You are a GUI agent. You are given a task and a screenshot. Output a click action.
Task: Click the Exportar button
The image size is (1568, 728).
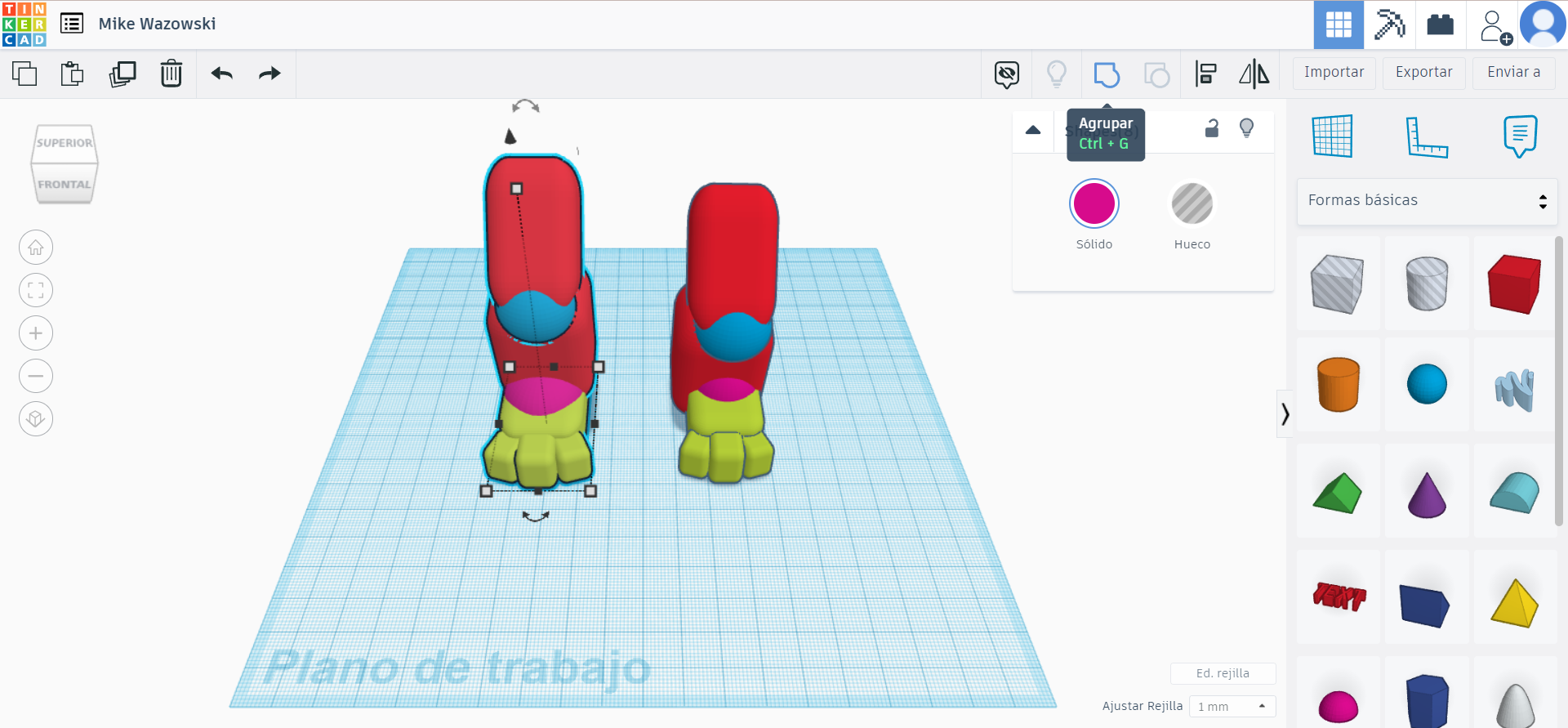(1423, 72)
